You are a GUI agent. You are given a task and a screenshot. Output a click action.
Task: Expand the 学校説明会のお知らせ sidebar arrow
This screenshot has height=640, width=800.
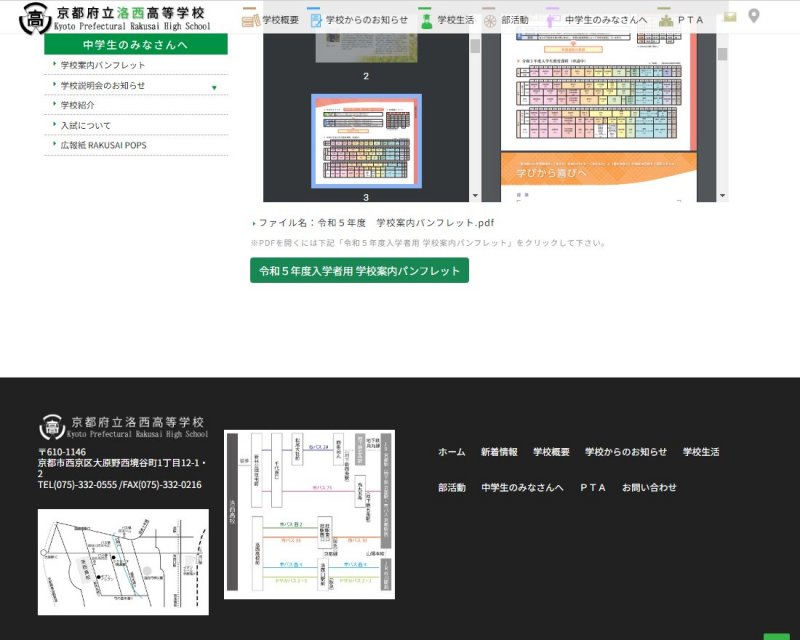(214, 87)
